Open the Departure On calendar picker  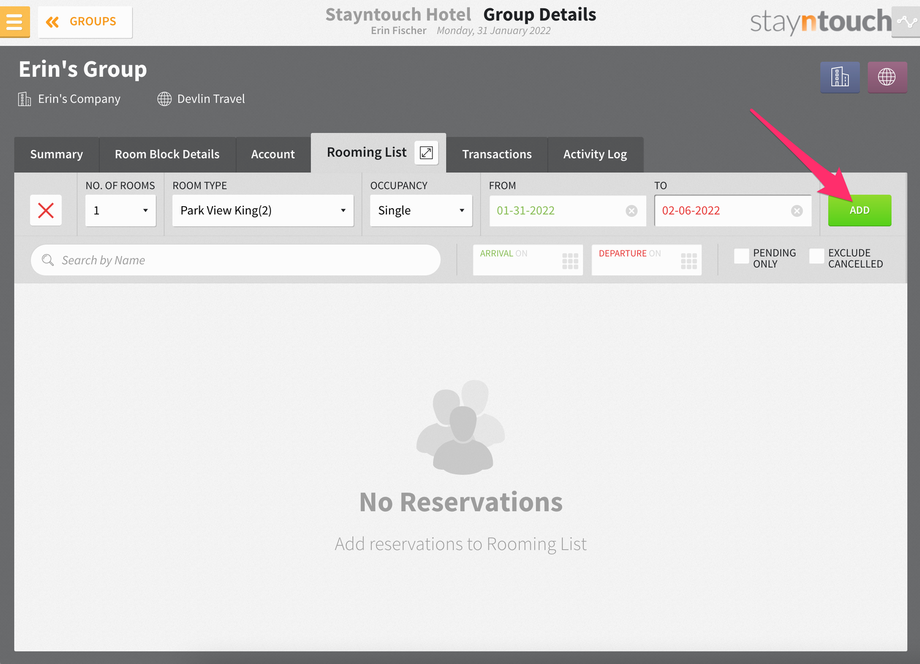coord(689,261)
